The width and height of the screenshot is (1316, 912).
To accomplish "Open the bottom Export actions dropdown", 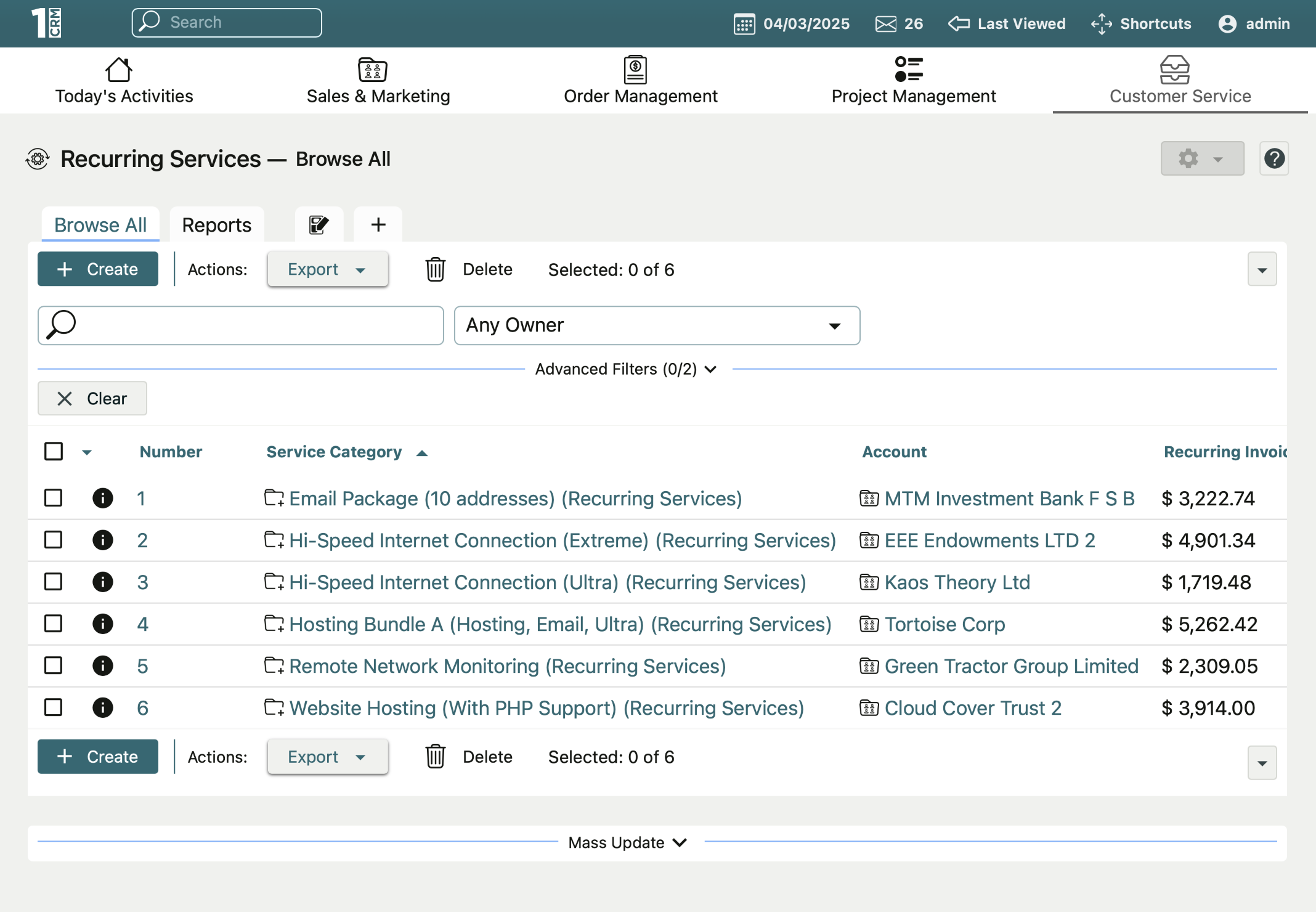I will [328, 757].
